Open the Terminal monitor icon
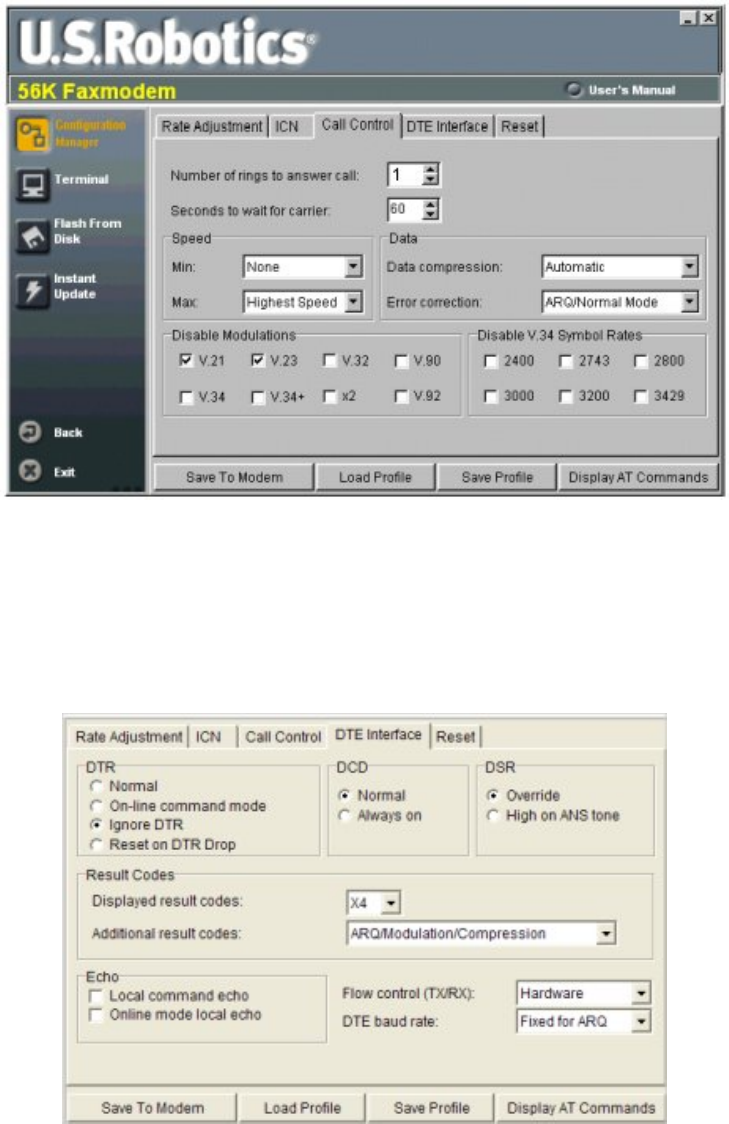The height and width of the screenshot is (1124, 729). 33,185
